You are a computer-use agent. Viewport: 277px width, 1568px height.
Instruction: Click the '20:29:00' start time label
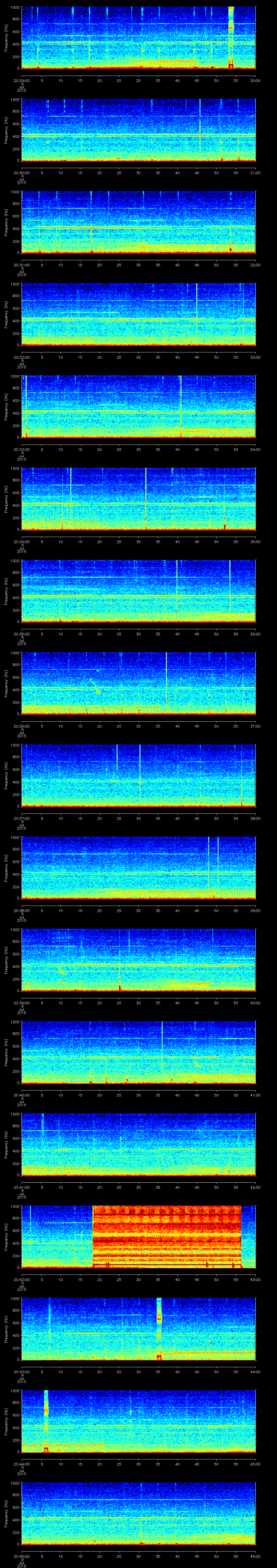coord(21,80)
